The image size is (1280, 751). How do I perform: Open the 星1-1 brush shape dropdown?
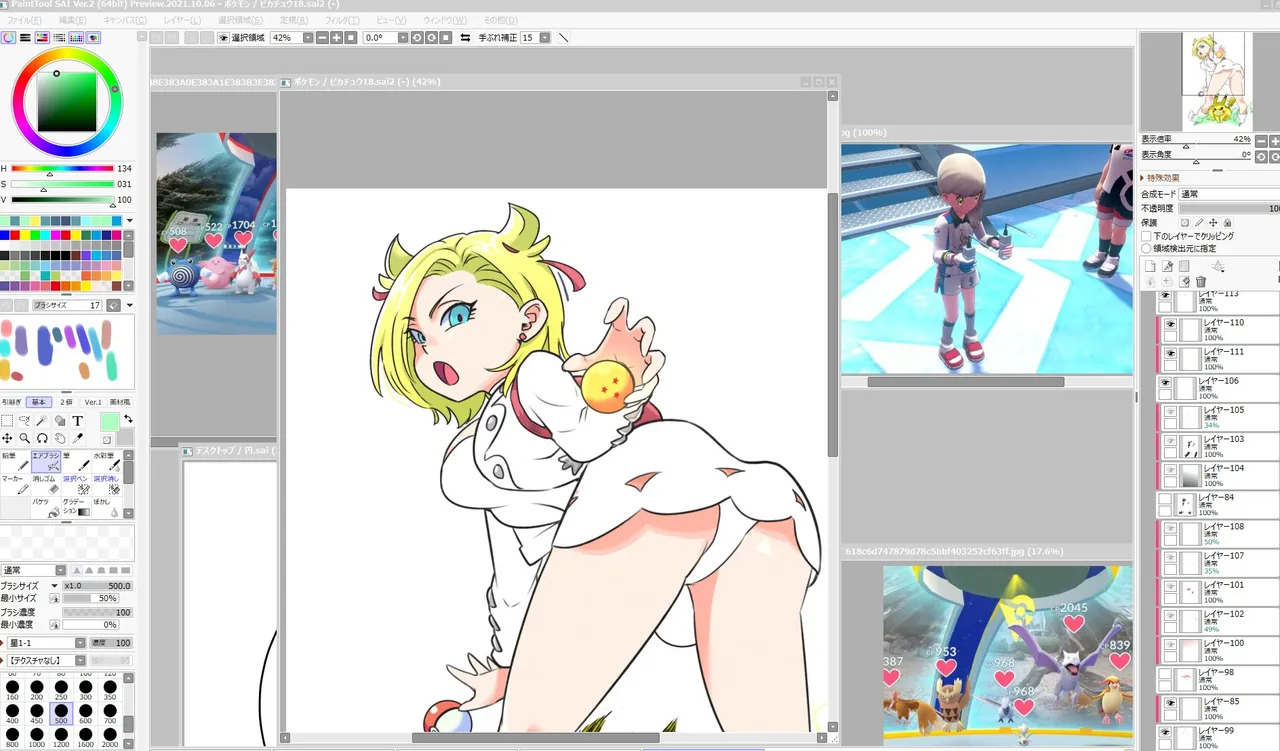coord(80,643)
